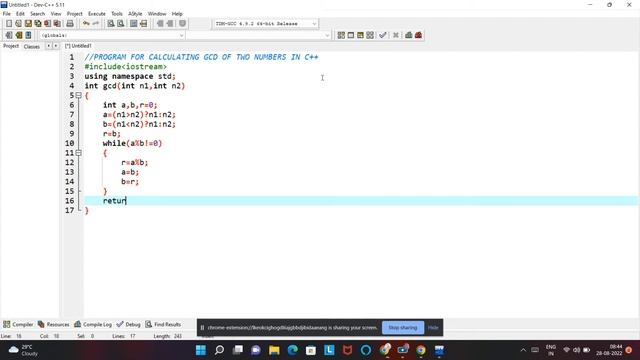Image resolution: width=640 pixels, height=360 pixels.
Task: Select the [*] Untitled1 editor tab
Action: 78,46
